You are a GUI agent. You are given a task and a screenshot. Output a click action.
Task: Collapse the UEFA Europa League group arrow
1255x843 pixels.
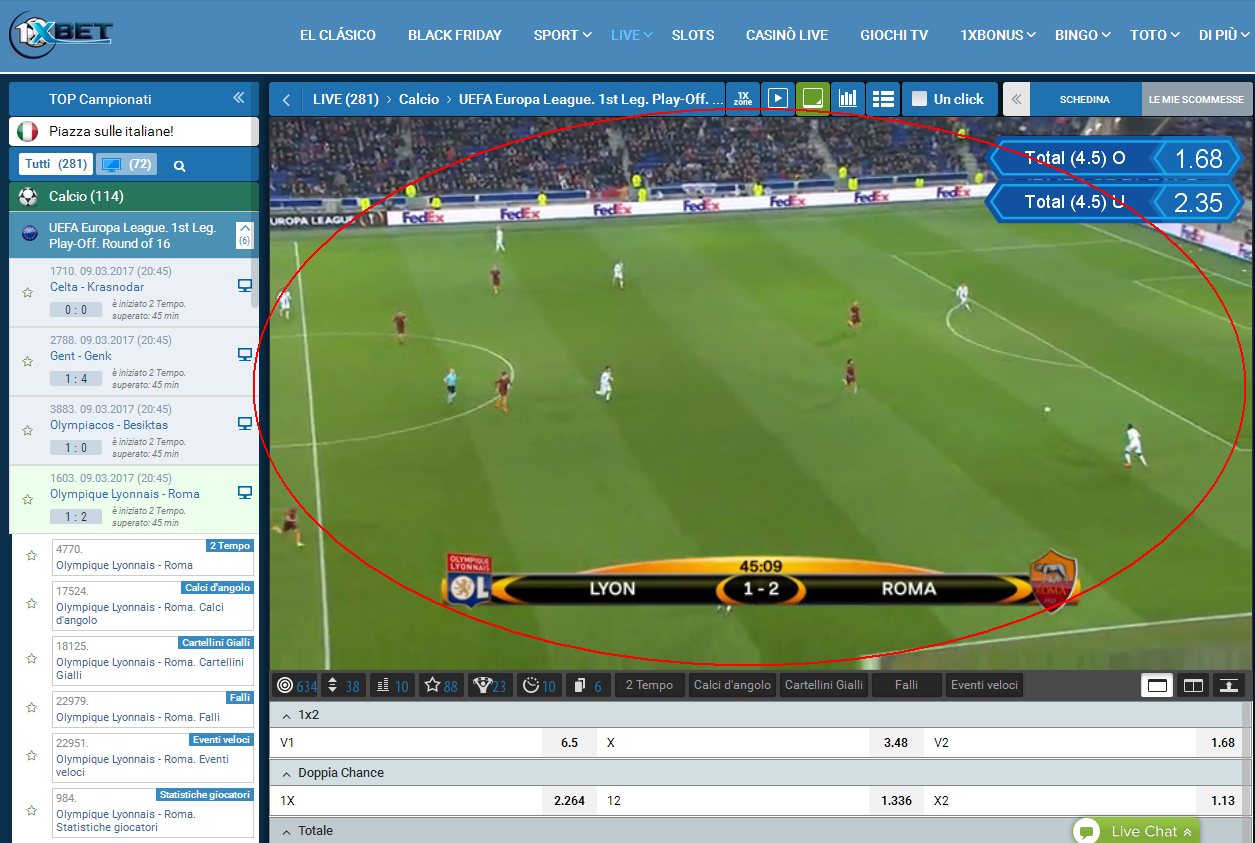[244, 236]
